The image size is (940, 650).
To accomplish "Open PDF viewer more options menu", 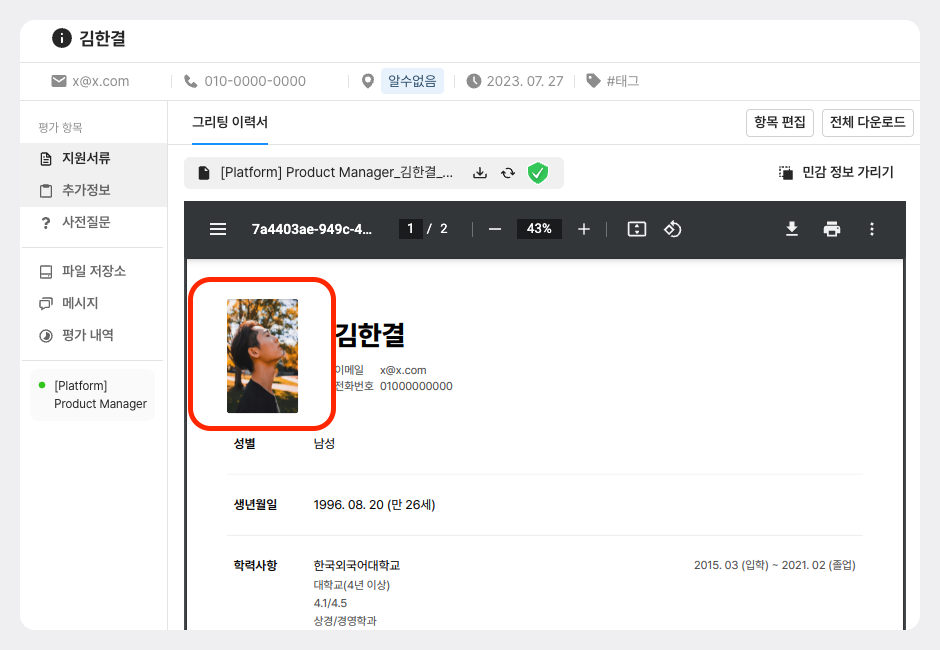I will click(872, 229).
